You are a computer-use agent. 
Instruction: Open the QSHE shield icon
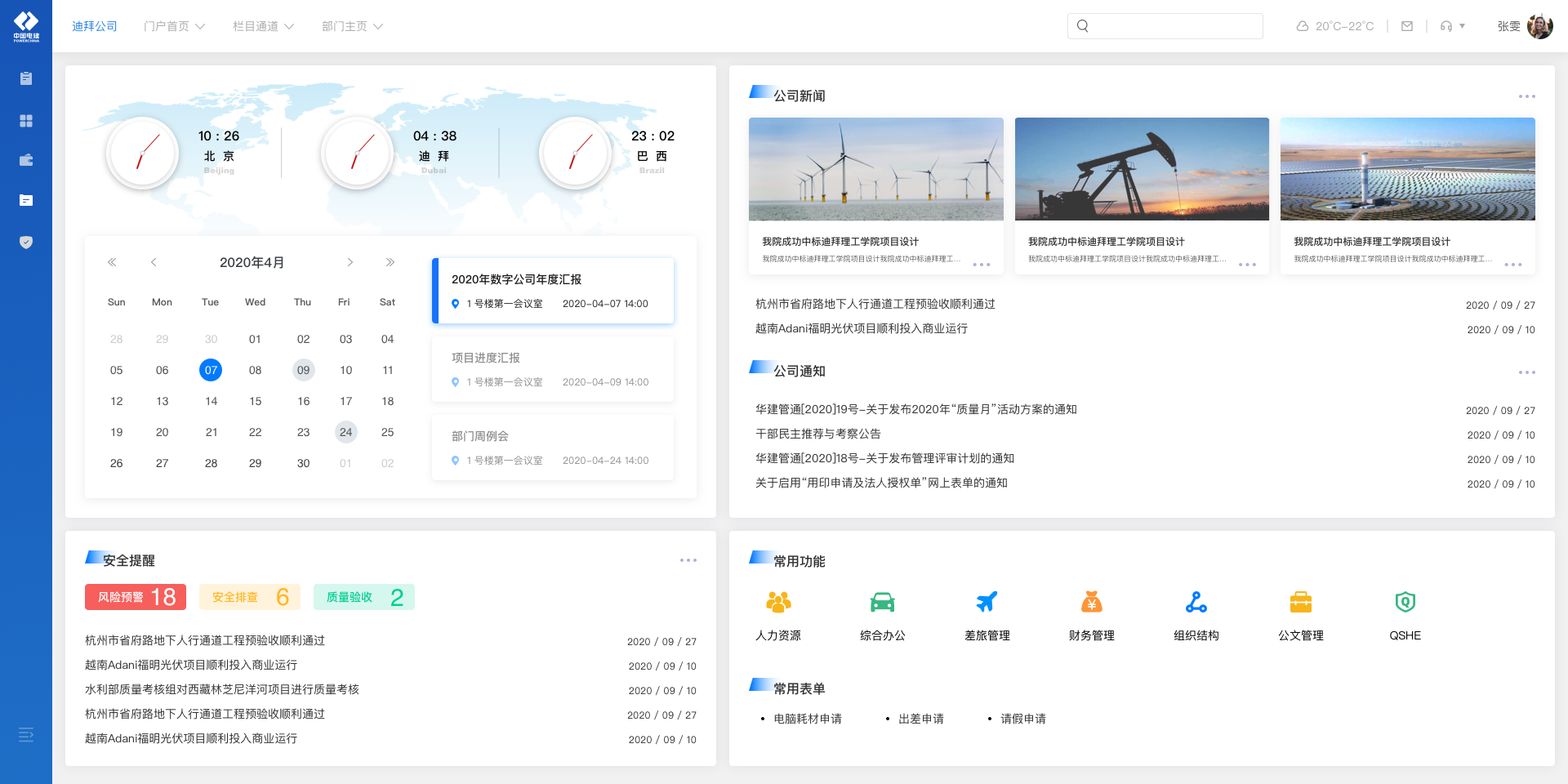(1405, 603)
